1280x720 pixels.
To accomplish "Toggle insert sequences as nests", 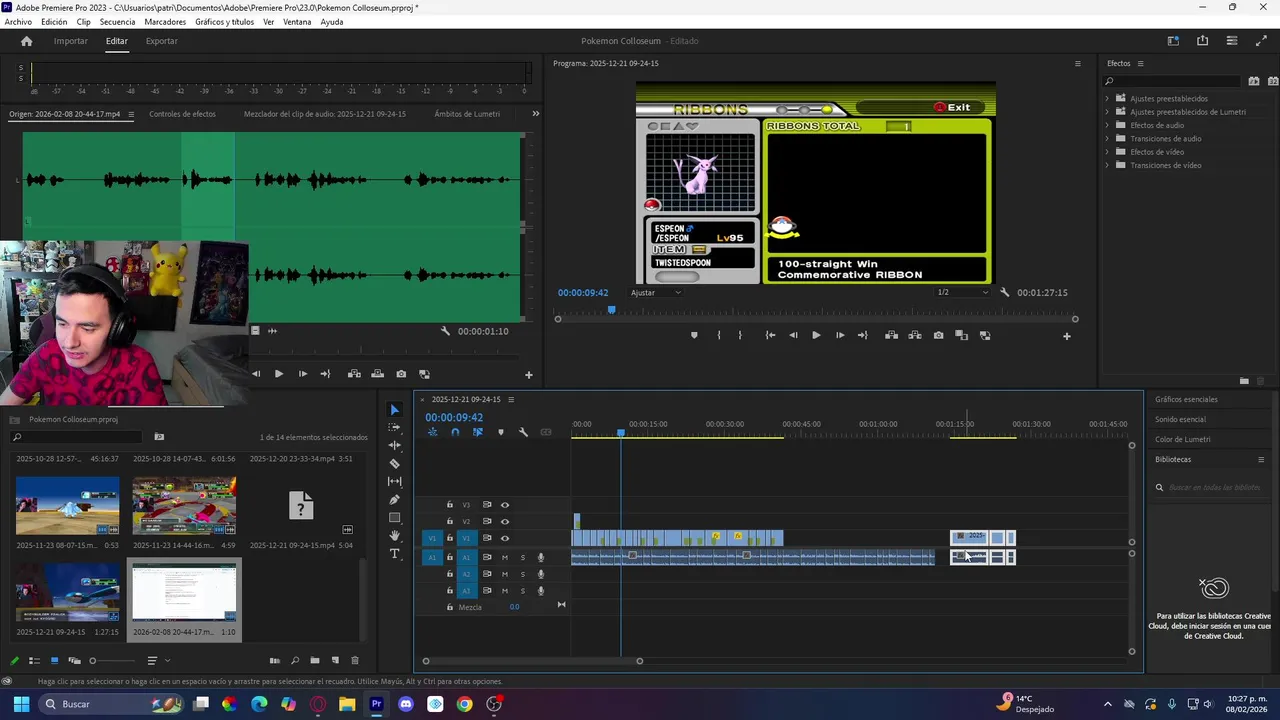I will (433, 432).
